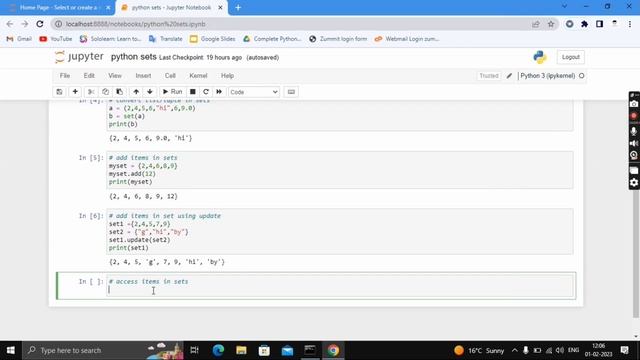Share this page icon in address bar

536,24
